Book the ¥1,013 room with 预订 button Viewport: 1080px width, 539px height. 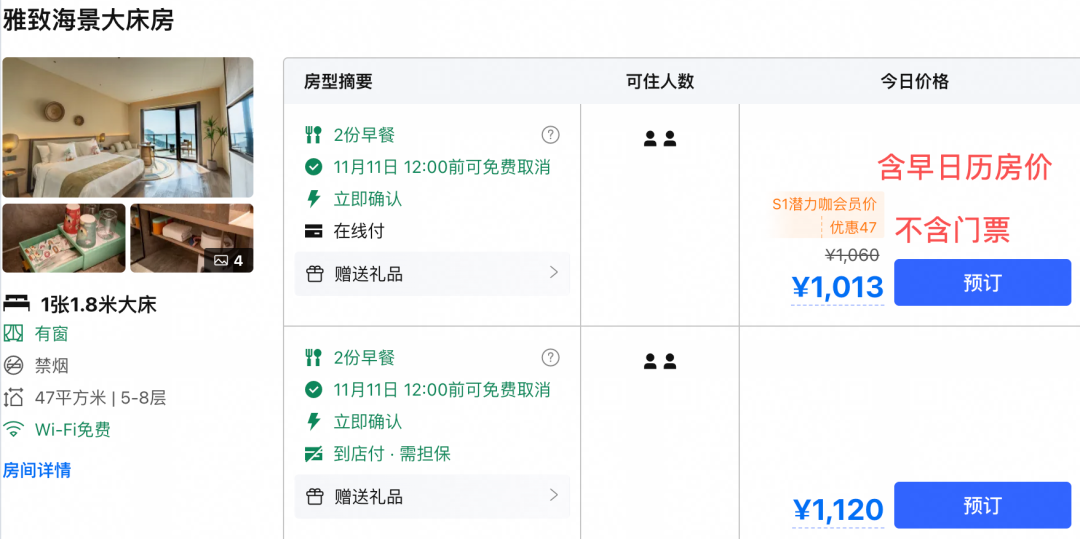pyautogui.click(x=982, y=282)
